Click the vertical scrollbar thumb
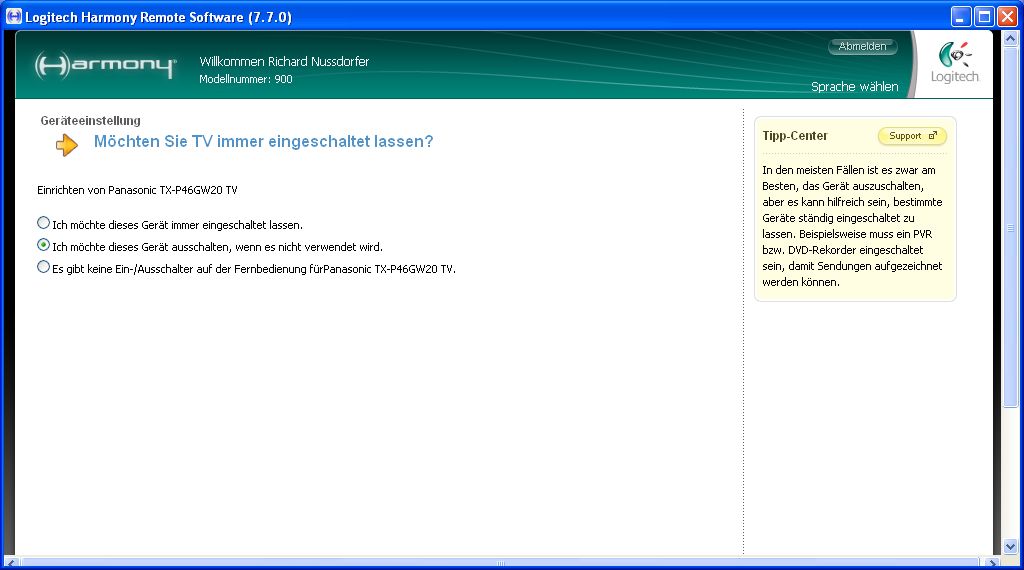 click(x=1010, y=225)
